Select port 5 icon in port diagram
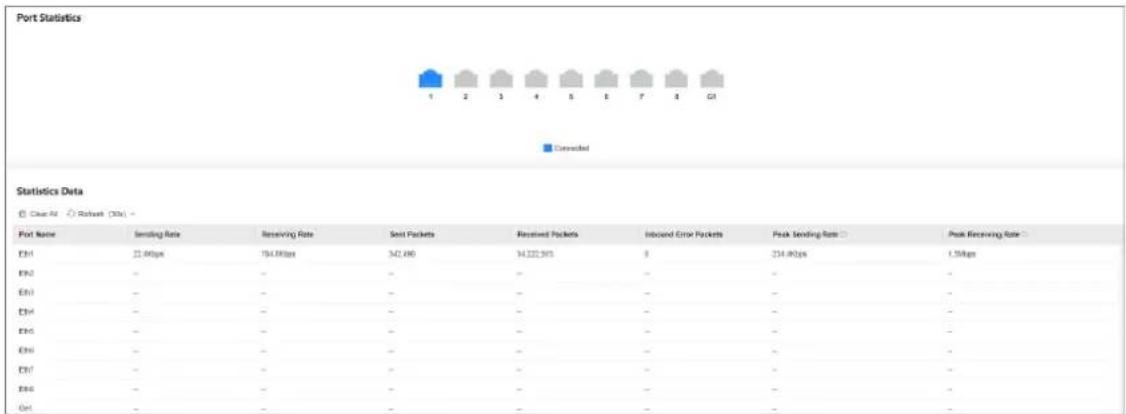This screenshot has height=414, width=1126. (571, 79)
